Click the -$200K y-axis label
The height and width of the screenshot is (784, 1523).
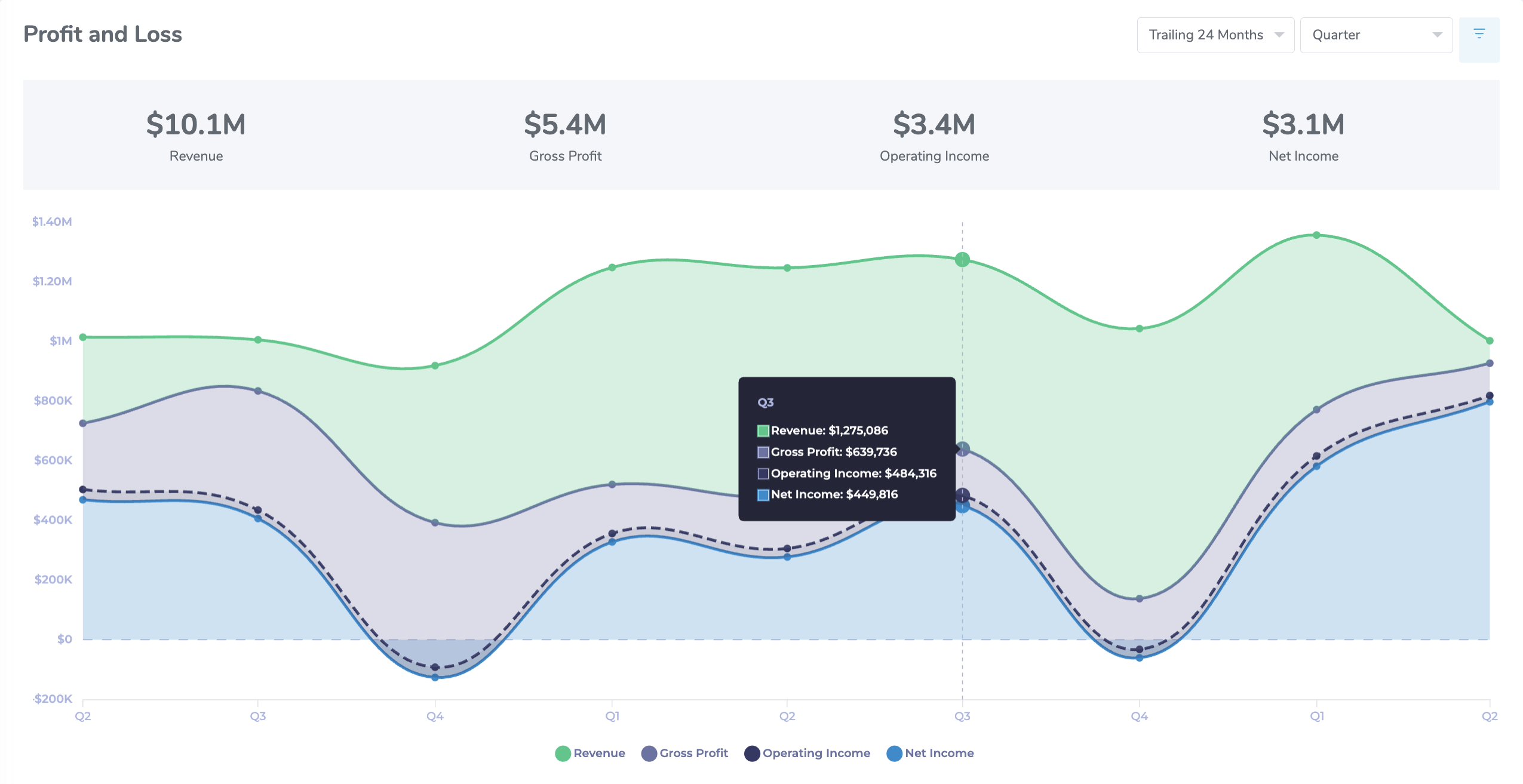52,699
